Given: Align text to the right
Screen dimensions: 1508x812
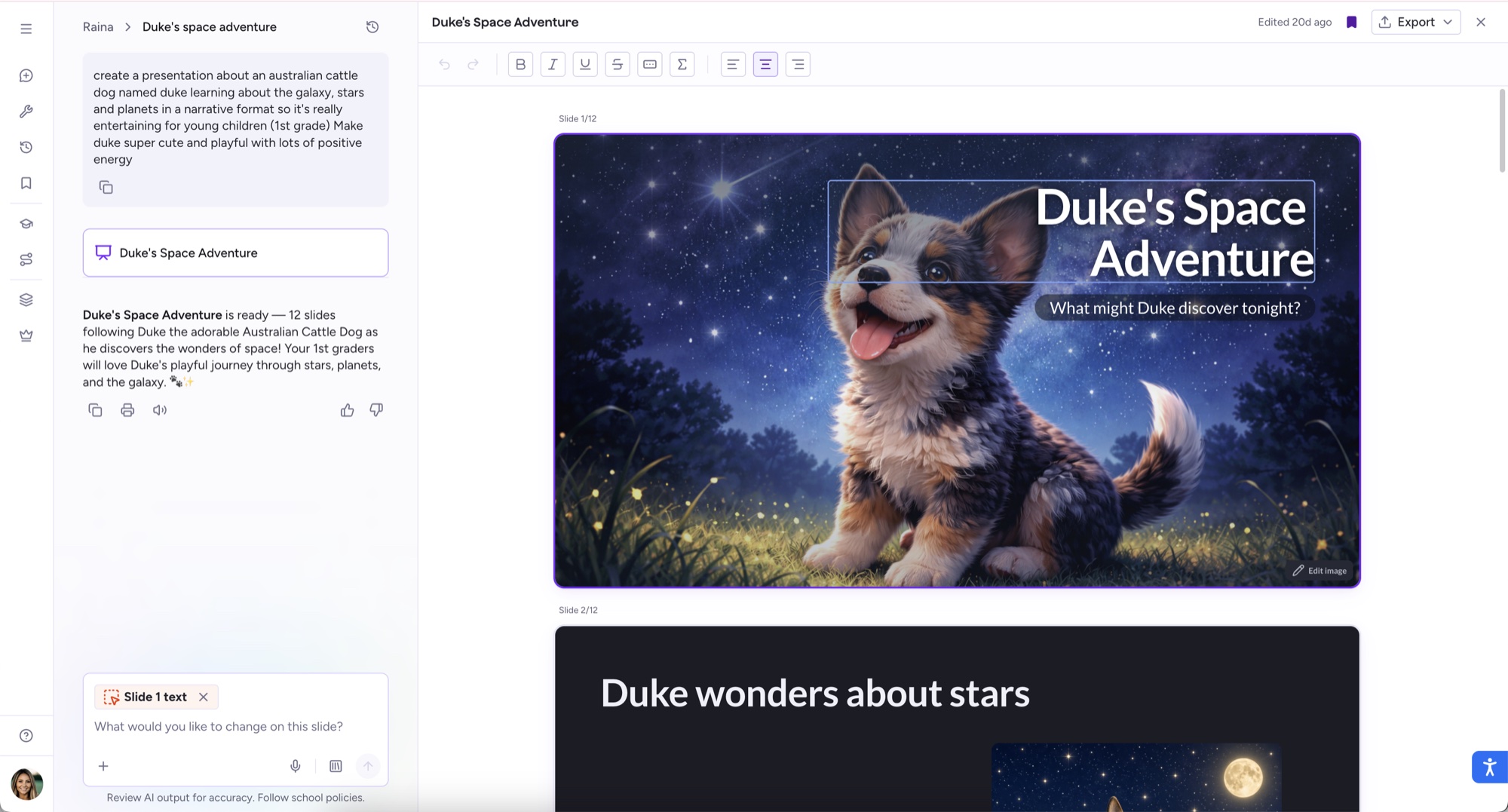Looking at the screenshot, I should point(798,65).
